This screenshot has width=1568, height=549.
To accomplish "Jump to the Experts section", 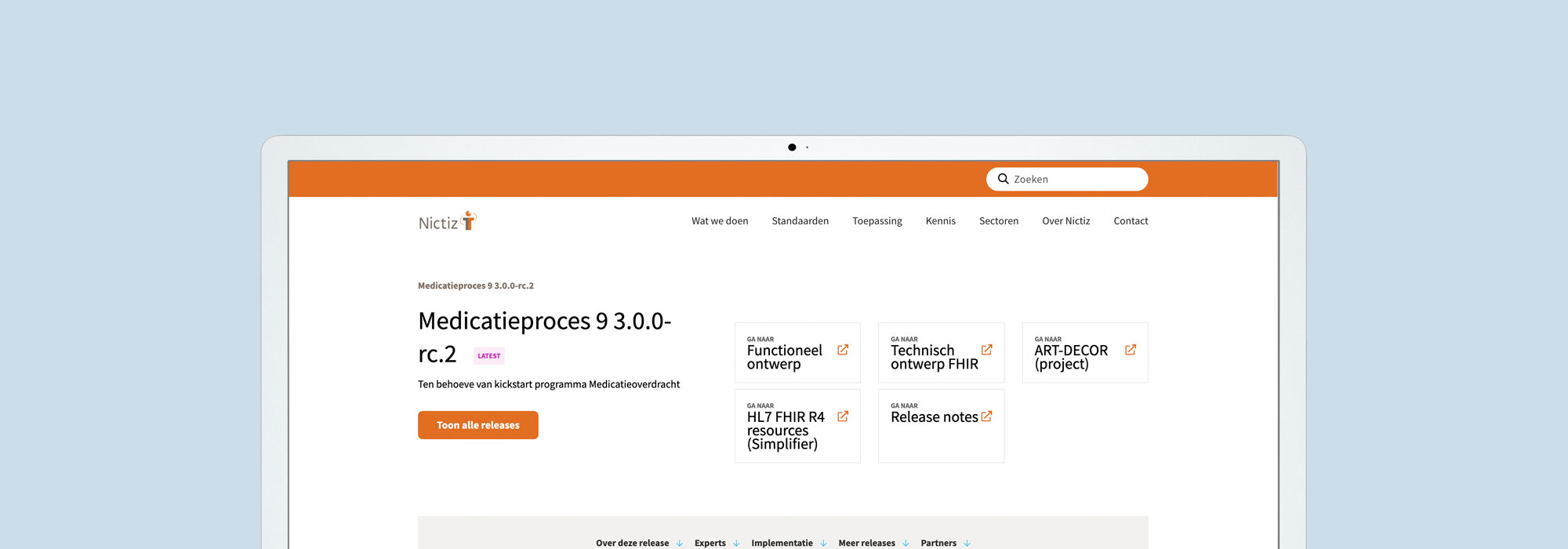I will click(x=710, y=543).
